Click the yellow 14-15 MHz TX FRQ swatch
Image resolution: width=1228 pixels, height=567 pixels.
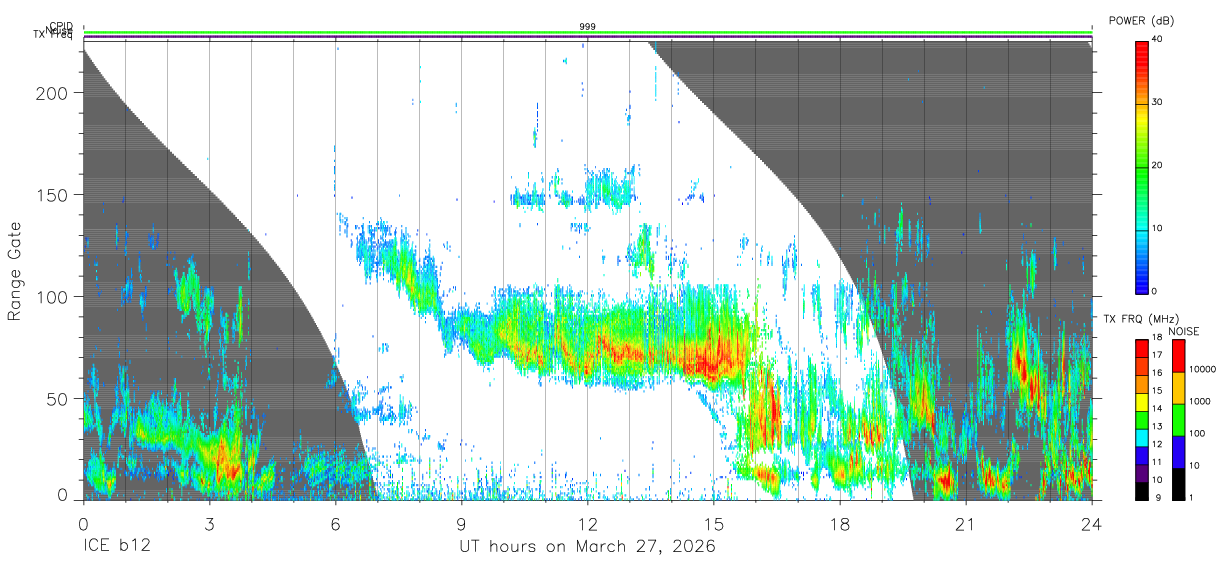pos(1142,401)
